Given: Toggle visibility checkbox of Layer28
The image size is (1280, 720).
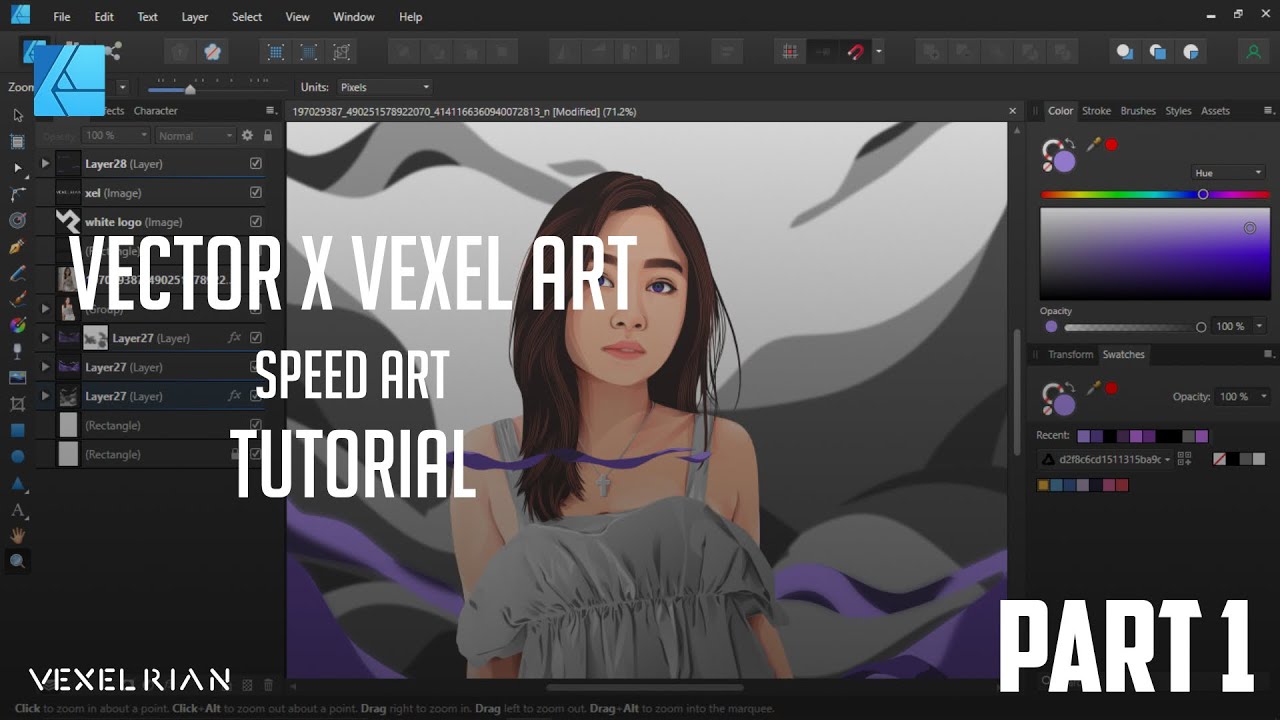Looking at the screenshot, I should (256, 163).
